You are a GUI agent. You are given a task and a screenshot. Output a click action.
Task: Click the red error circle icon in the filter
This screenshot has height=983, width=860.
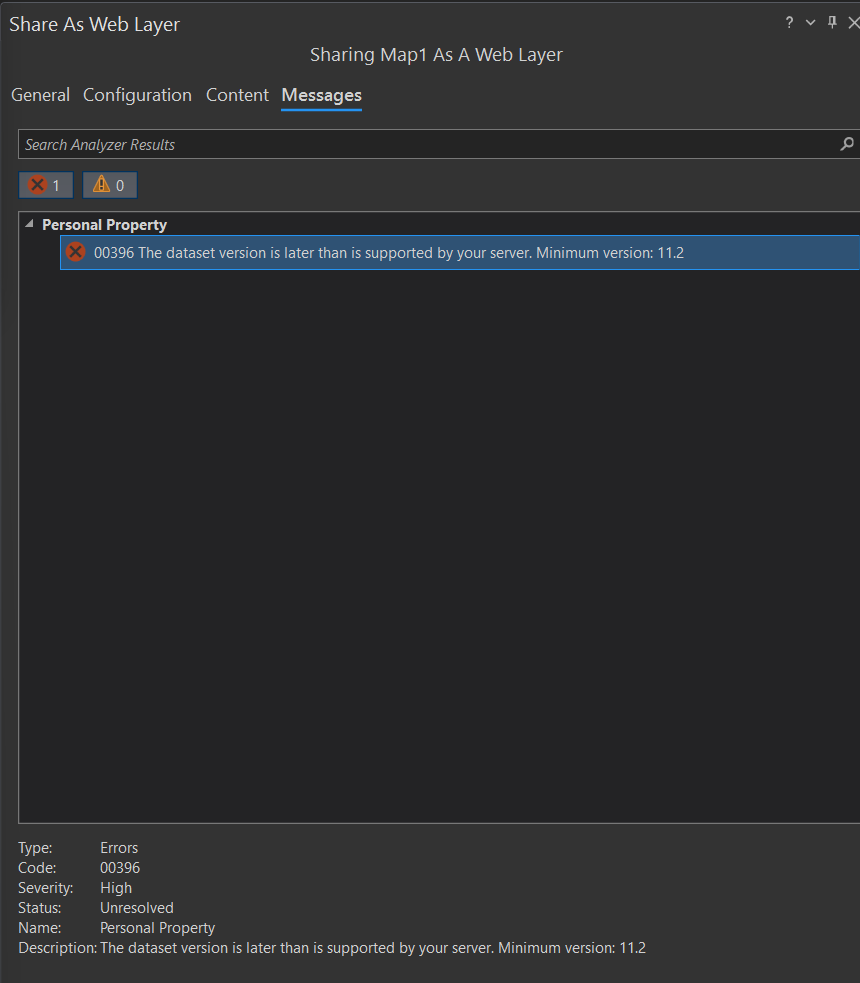click(36, 184)
